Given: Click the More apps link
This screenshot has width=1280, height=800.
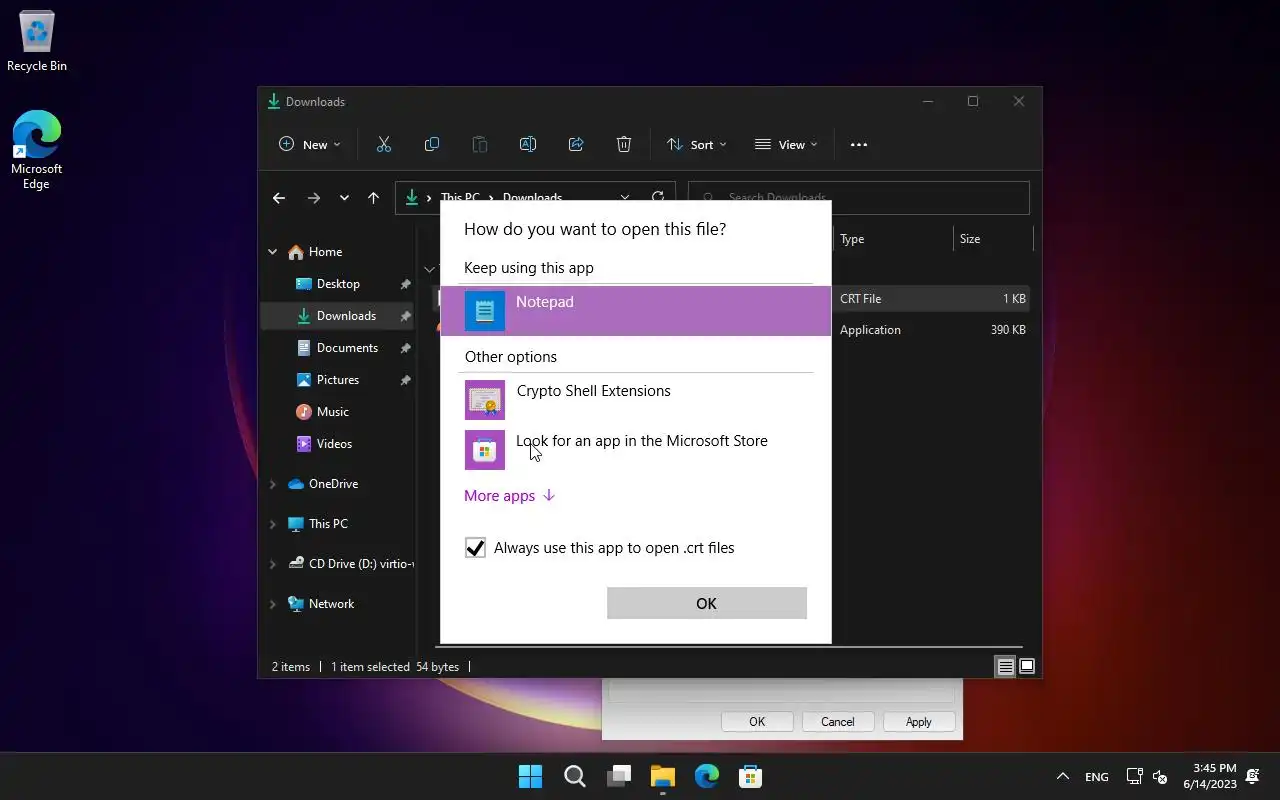Looking at the screenshot, I should (509, 496).
